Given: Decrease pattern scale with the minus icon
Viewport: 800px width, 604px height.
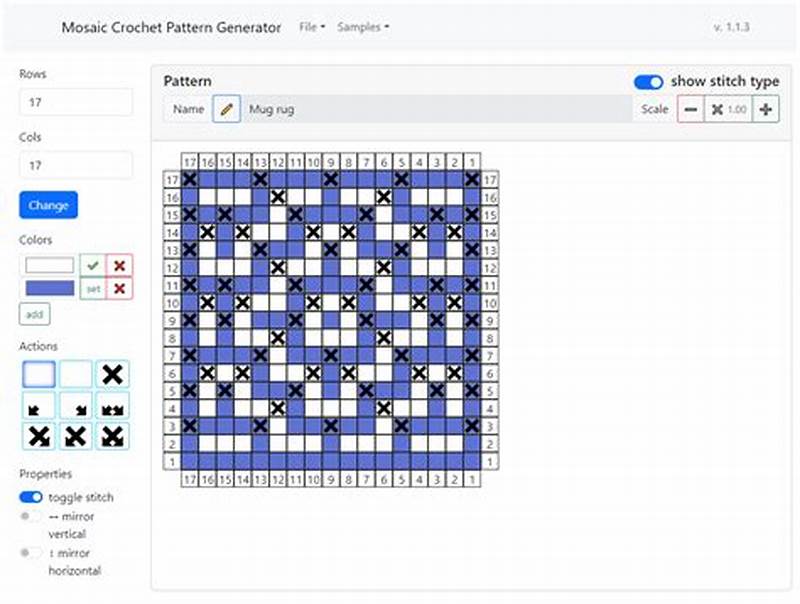Looking at the screenshot, I should [691, 109].
